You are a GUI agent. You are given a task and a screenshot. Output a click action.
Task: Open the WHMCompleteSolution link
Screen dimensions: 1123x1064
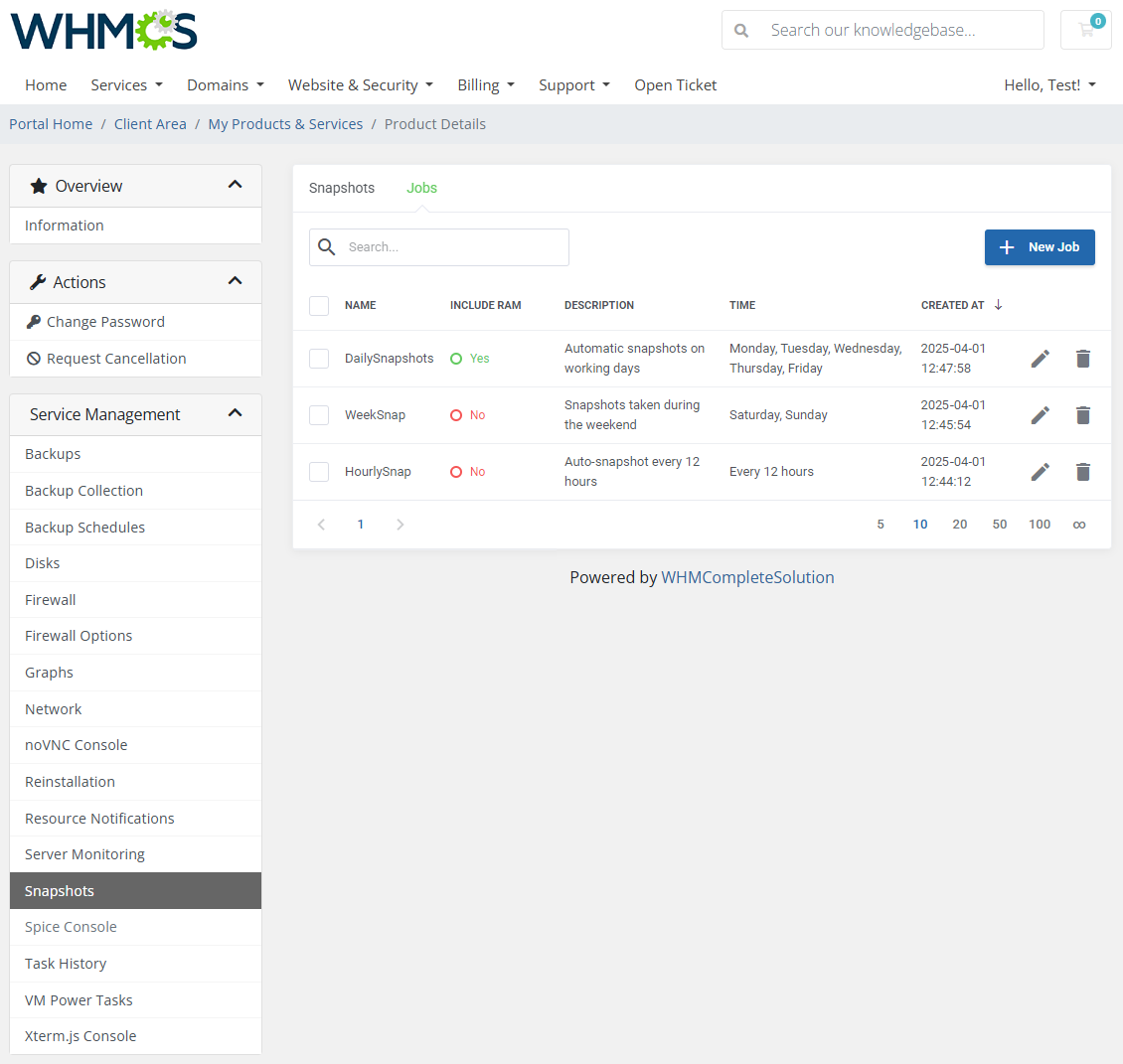tap(747, 577)
